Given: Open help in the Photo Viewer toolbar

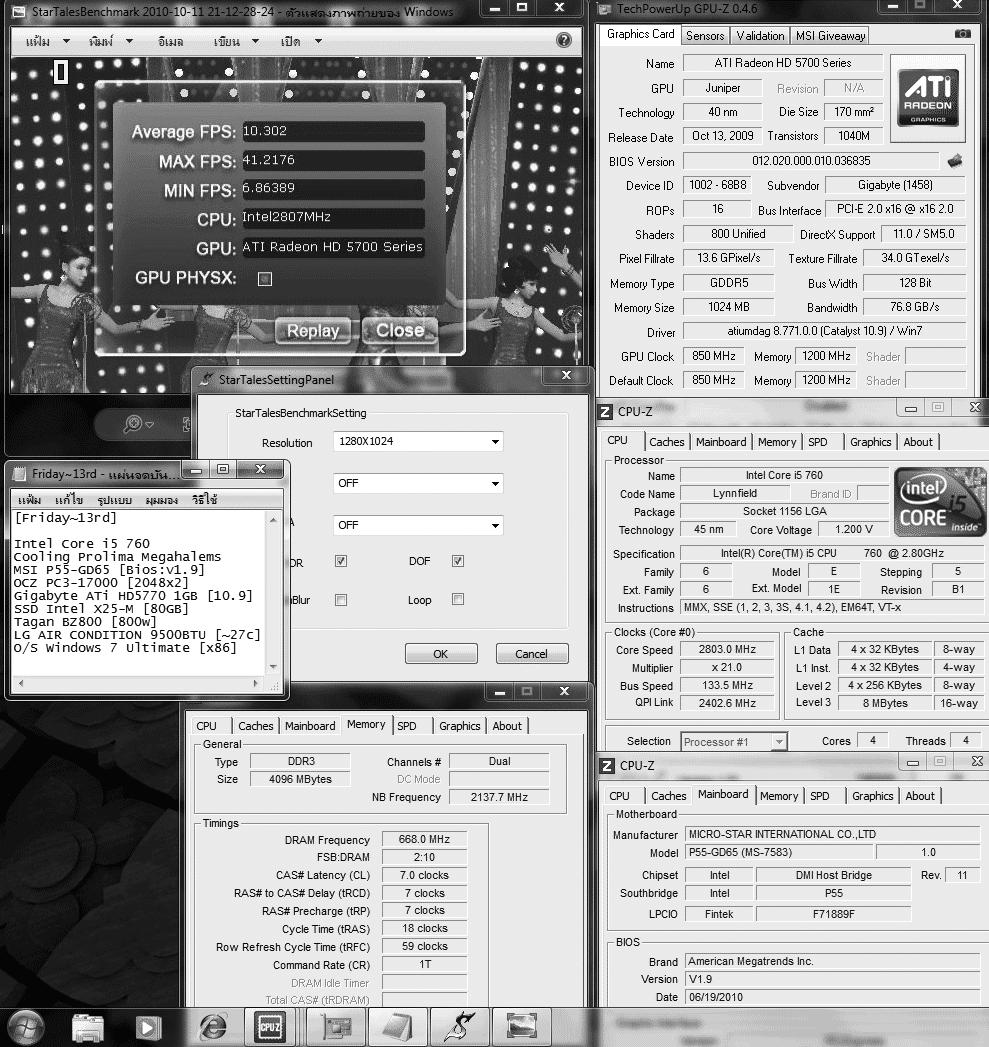Looking at the screenshot, I should pyautogui.click(x=564, y=40).
